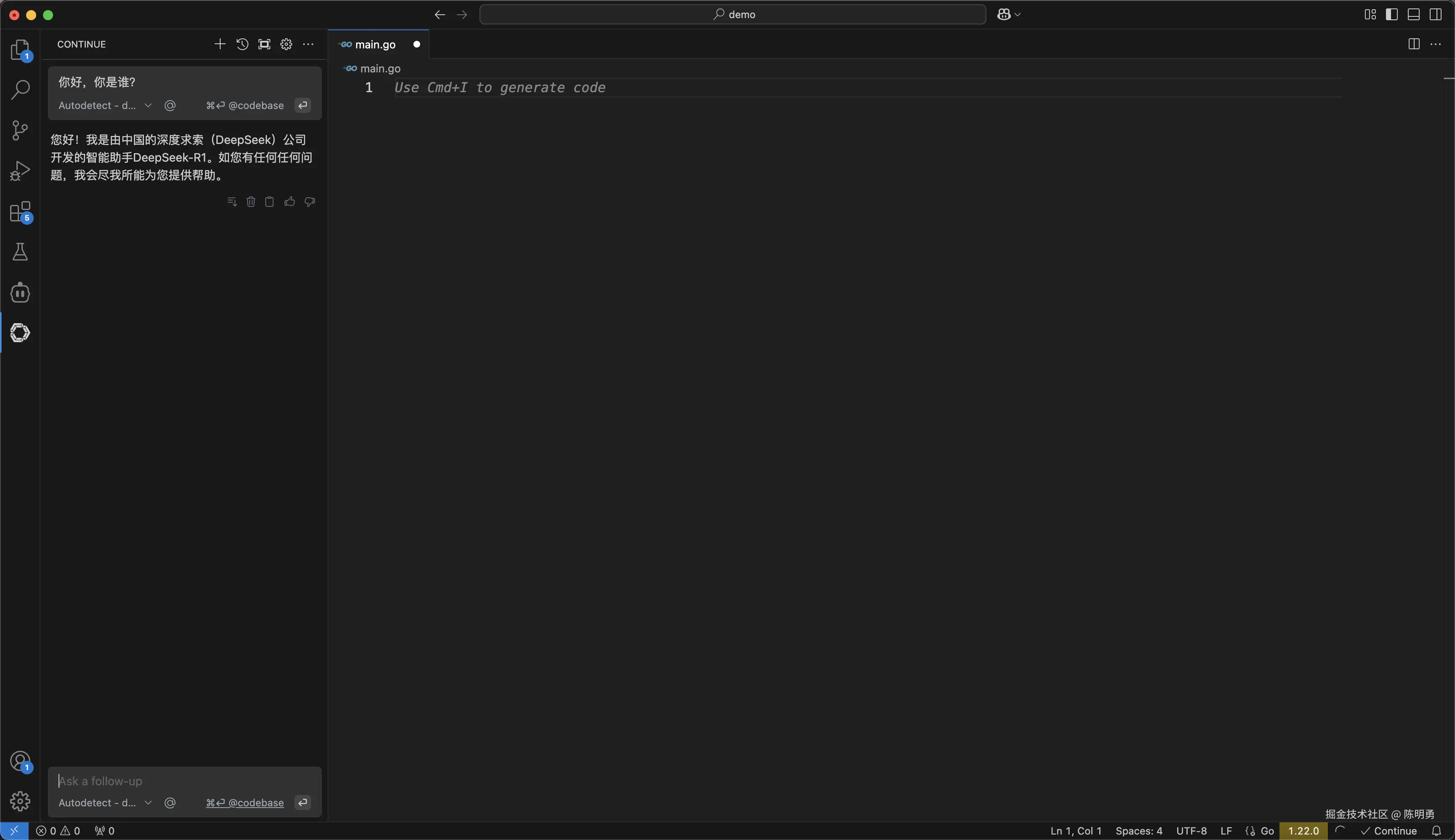Toggle bottom panel visibility
Viewport: 1455px width, 840px height.
(1413, 14)
